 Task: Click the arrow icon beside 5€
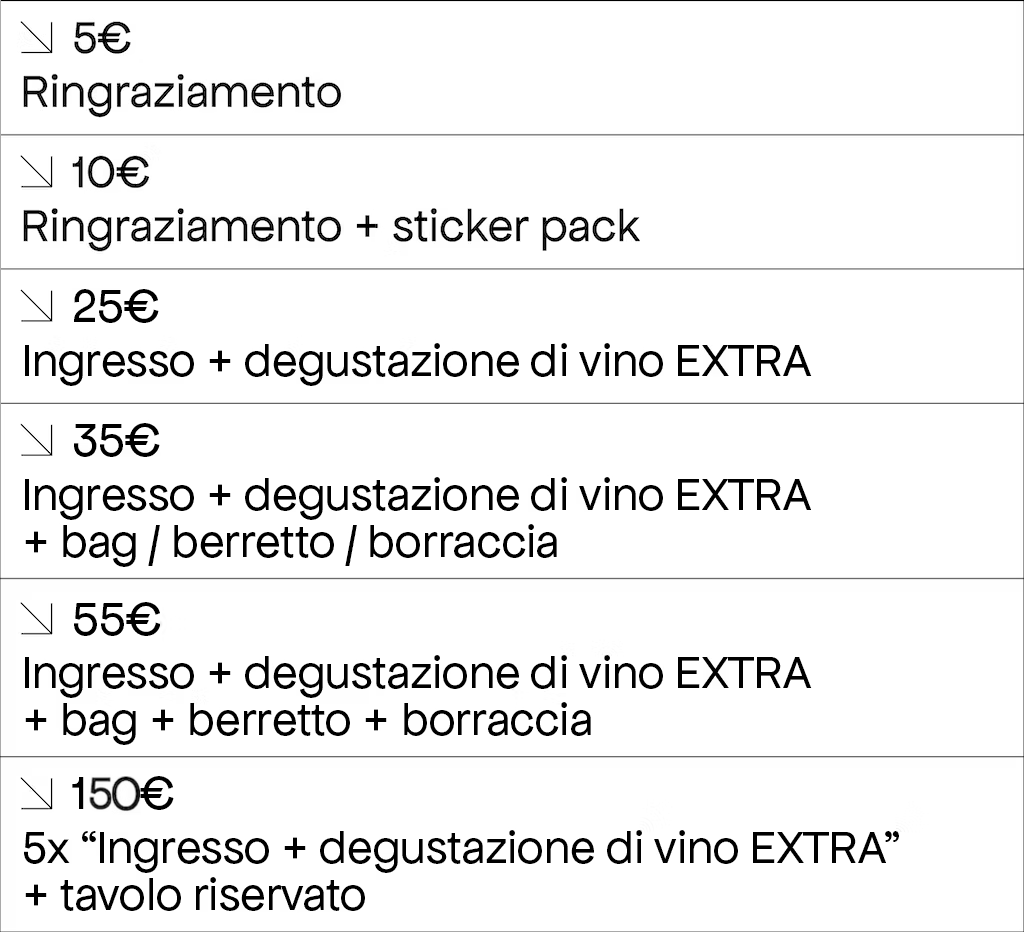[x=37, y=39]
